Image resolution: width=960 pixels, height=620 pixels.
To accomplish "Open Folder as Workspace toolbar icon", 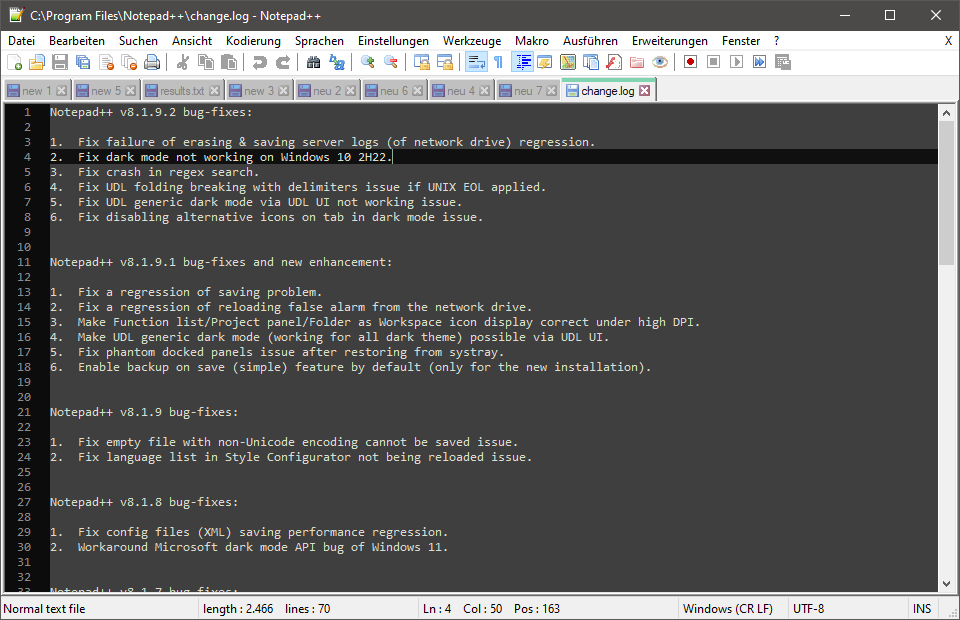I will (637, 62).
